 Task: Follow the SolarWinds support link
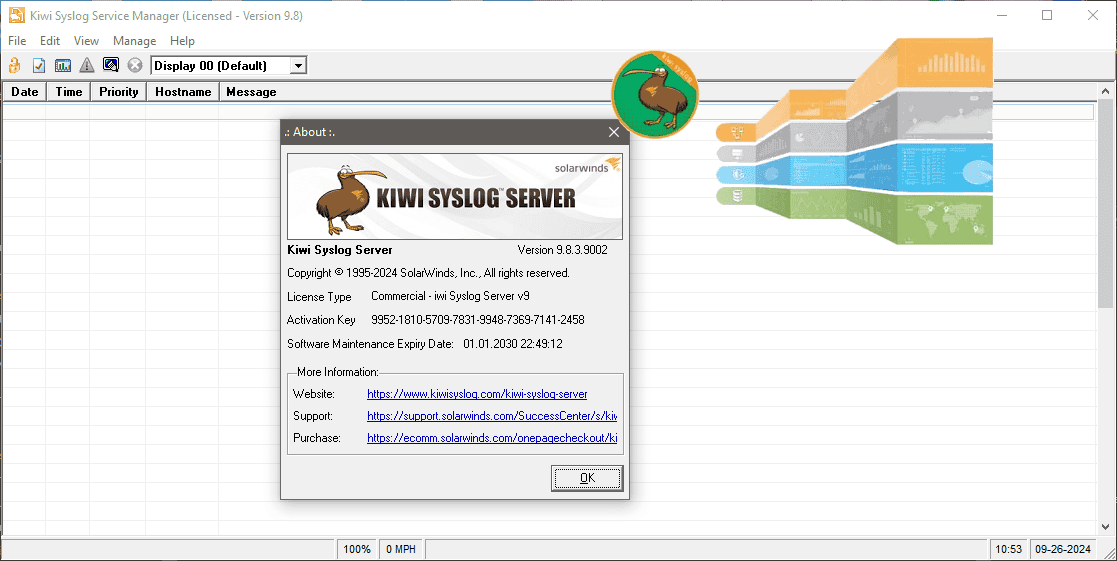click(x=491, y=416)
